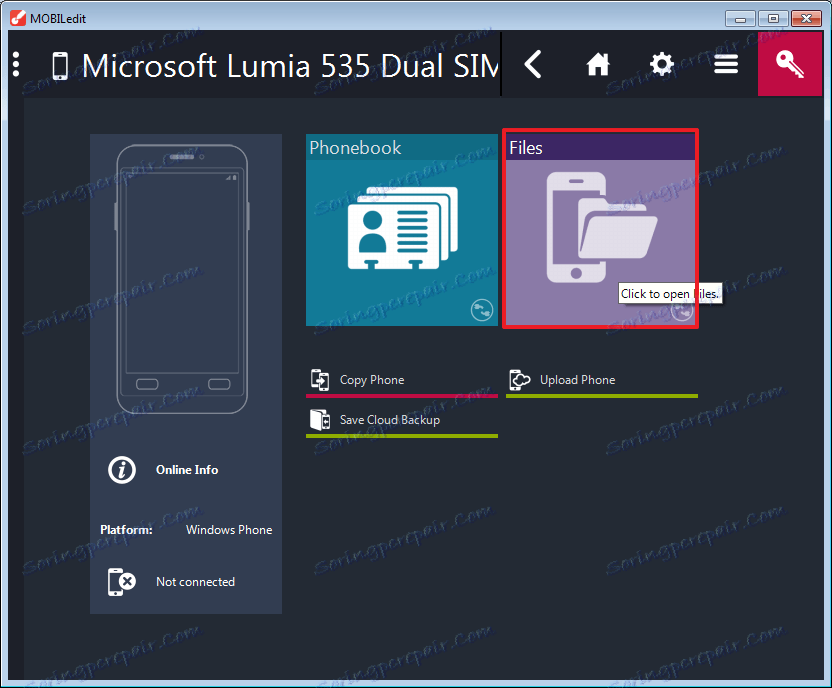Open settings with the gear icon
832x688 pixels.
point(662,65)
